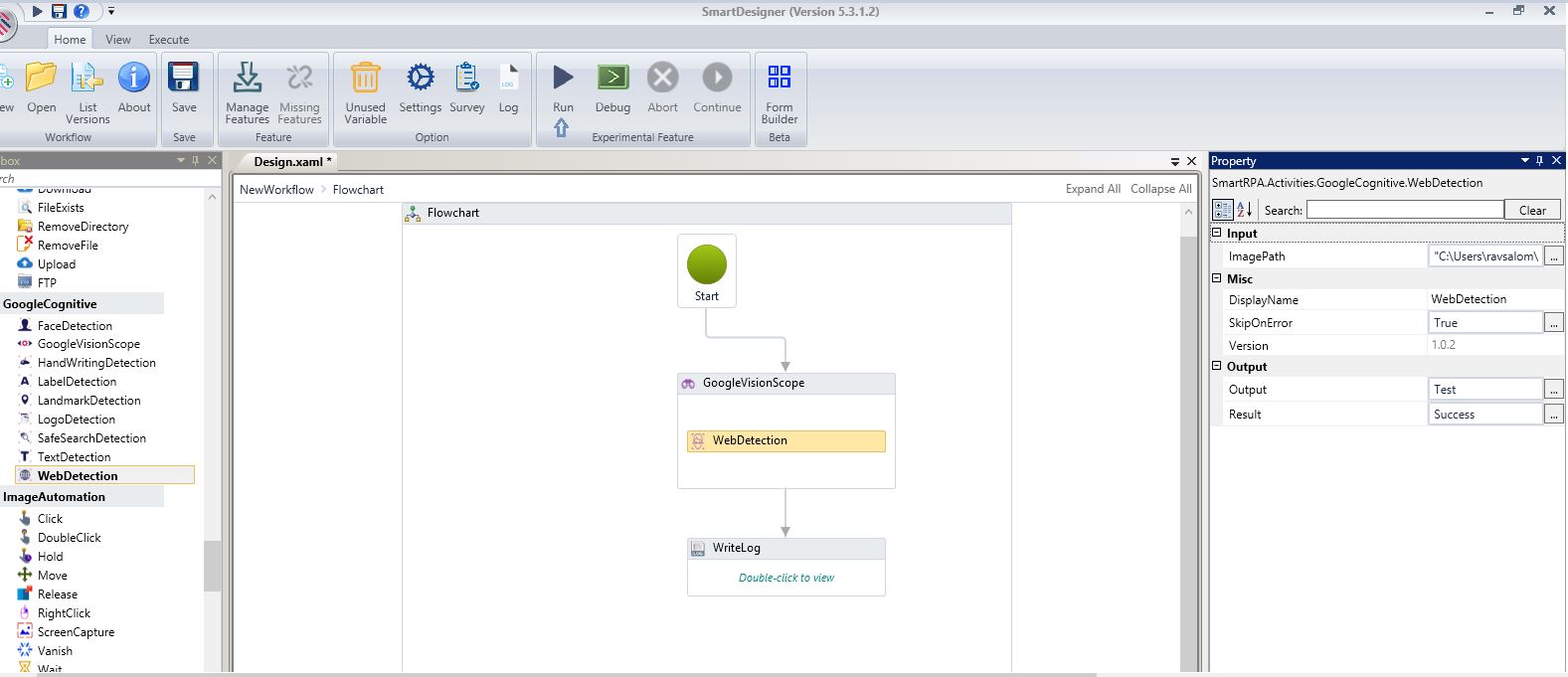Open the Execute ribbon tab
1568x677 pixels.
169,40
